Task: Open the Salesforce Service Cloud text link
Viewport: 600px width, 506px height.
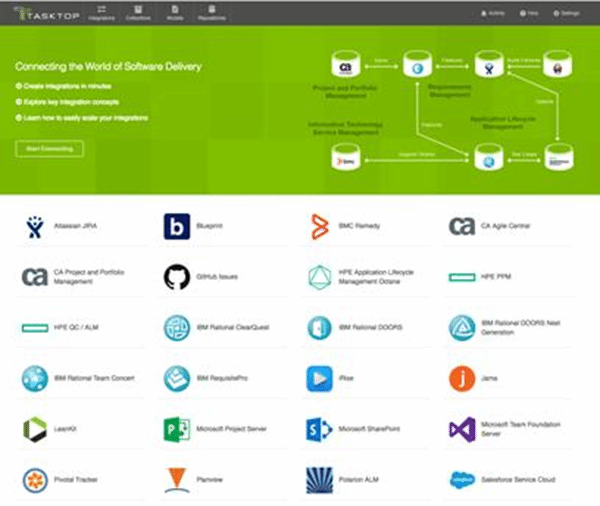Action: 518,480
